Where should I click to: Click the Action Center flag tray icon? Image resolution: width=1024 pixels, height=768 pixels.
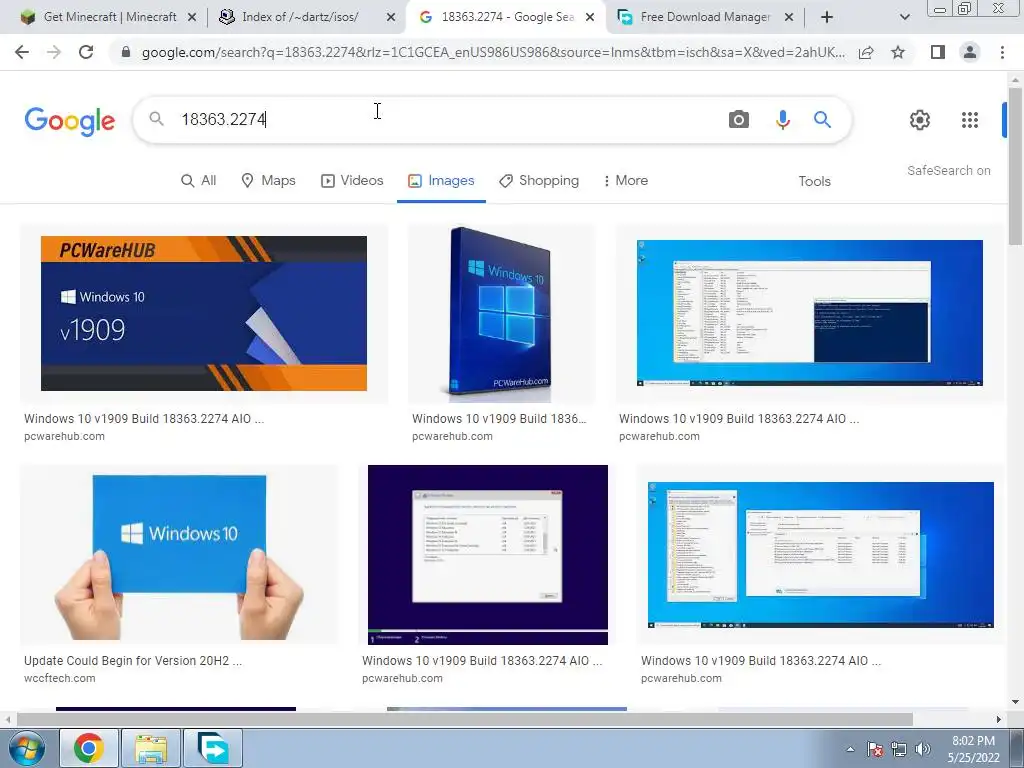(874, 749)
